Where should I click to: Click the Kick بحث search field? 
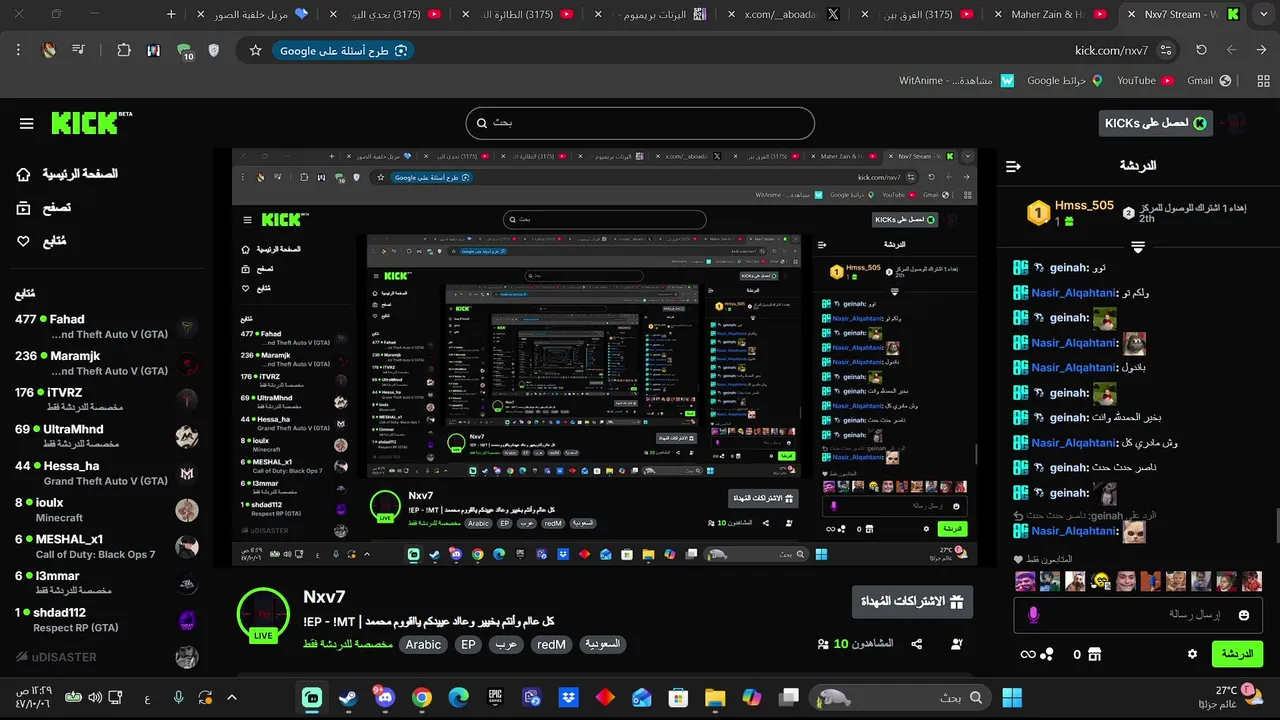[x=640, y=123]
